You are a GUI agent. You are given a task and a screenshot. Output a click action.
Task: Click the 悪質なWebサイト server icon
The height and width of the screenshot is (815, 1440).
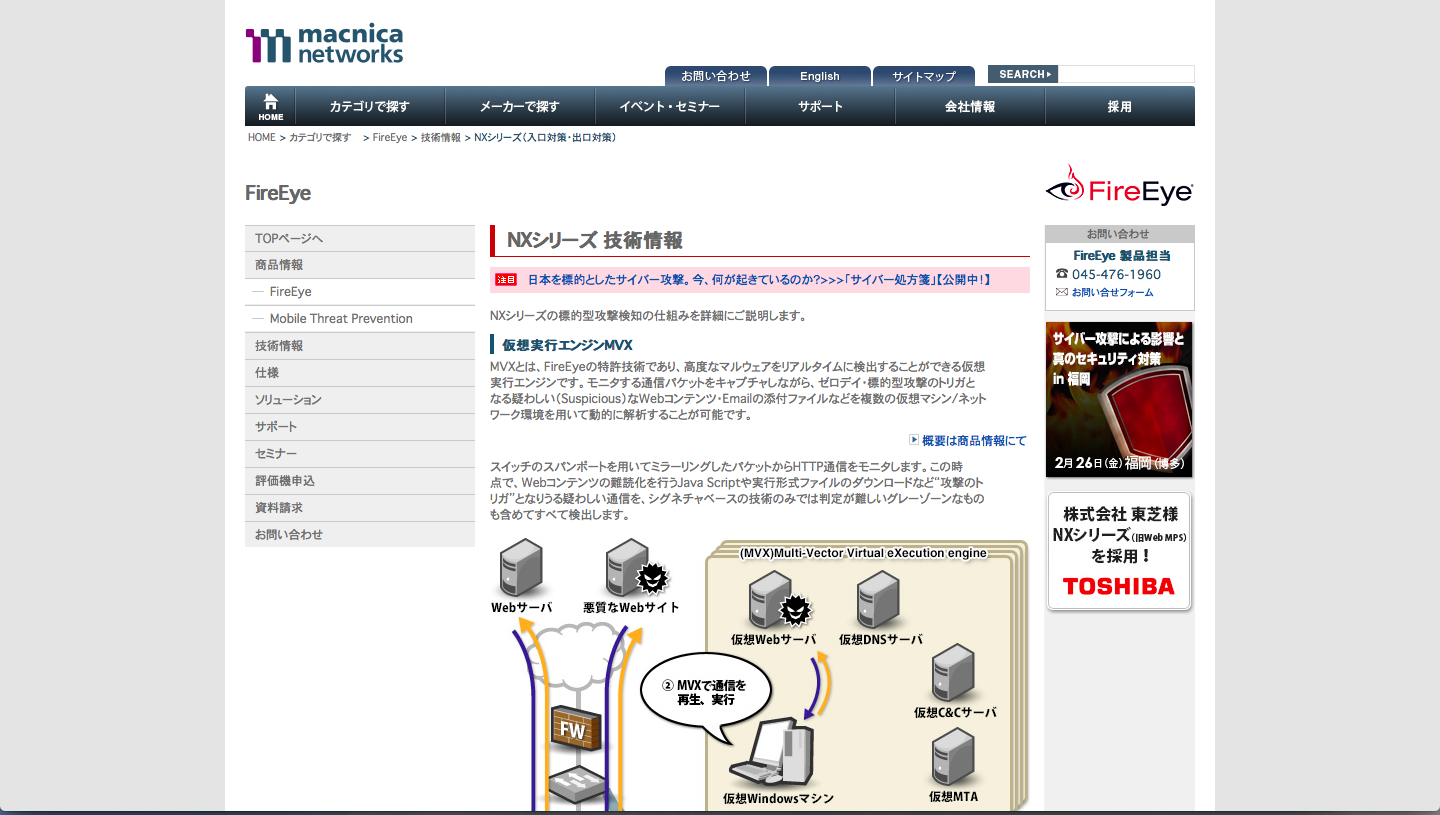(x=636, y=567)
